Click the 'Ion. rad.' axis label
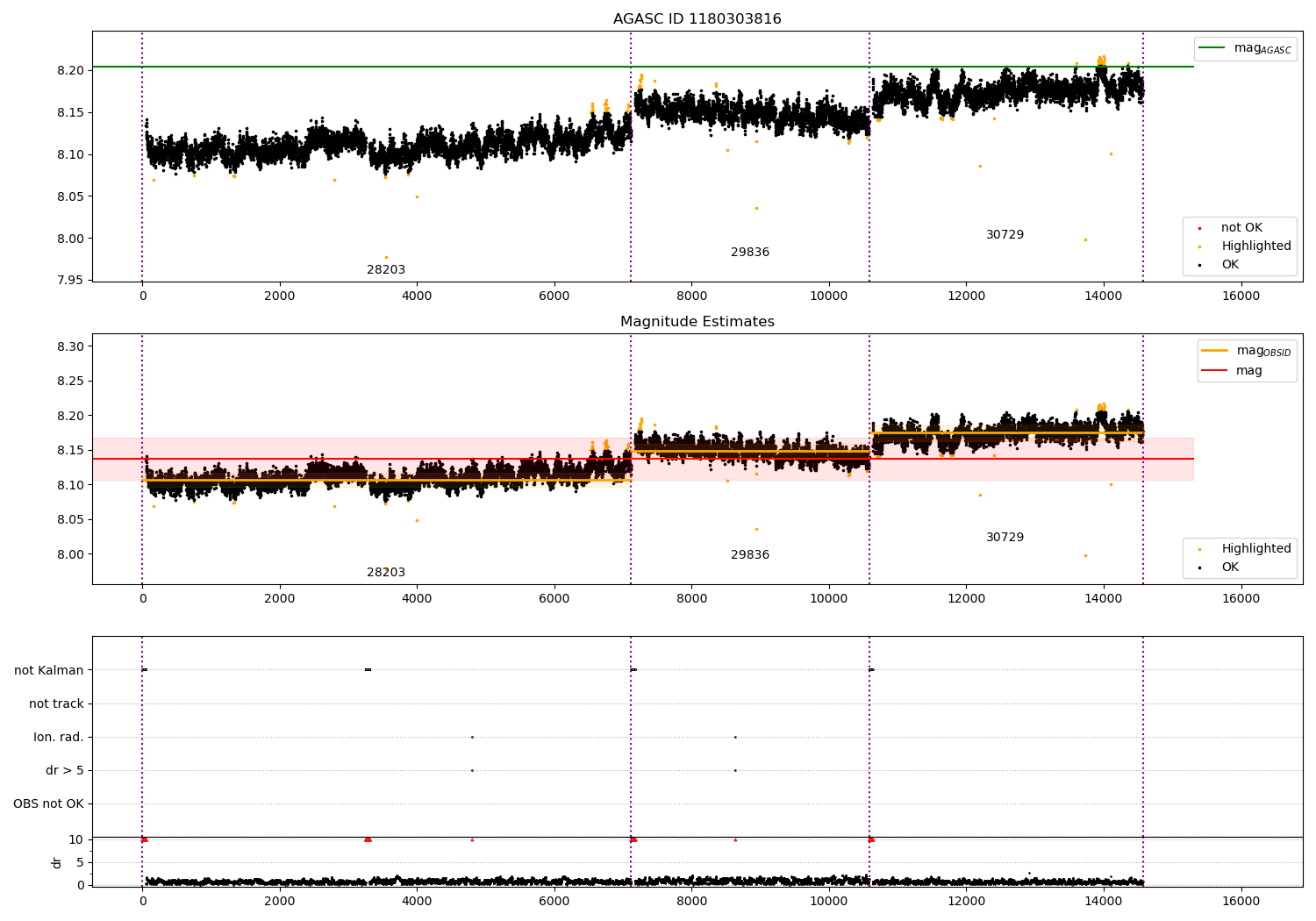 [59, 738]
